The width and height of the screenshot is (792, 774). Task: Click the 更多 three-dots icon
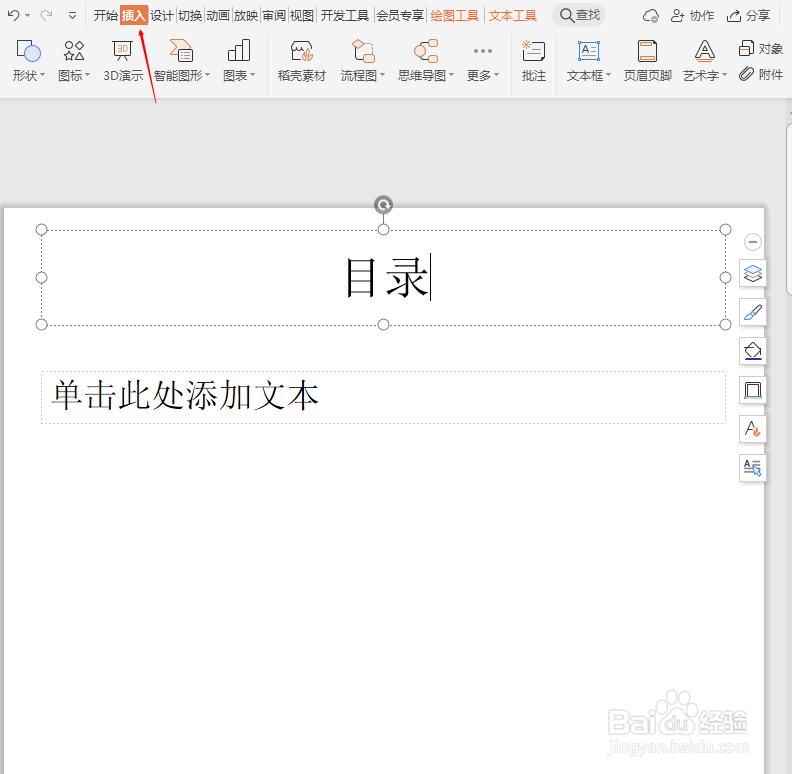pos(483,51)
